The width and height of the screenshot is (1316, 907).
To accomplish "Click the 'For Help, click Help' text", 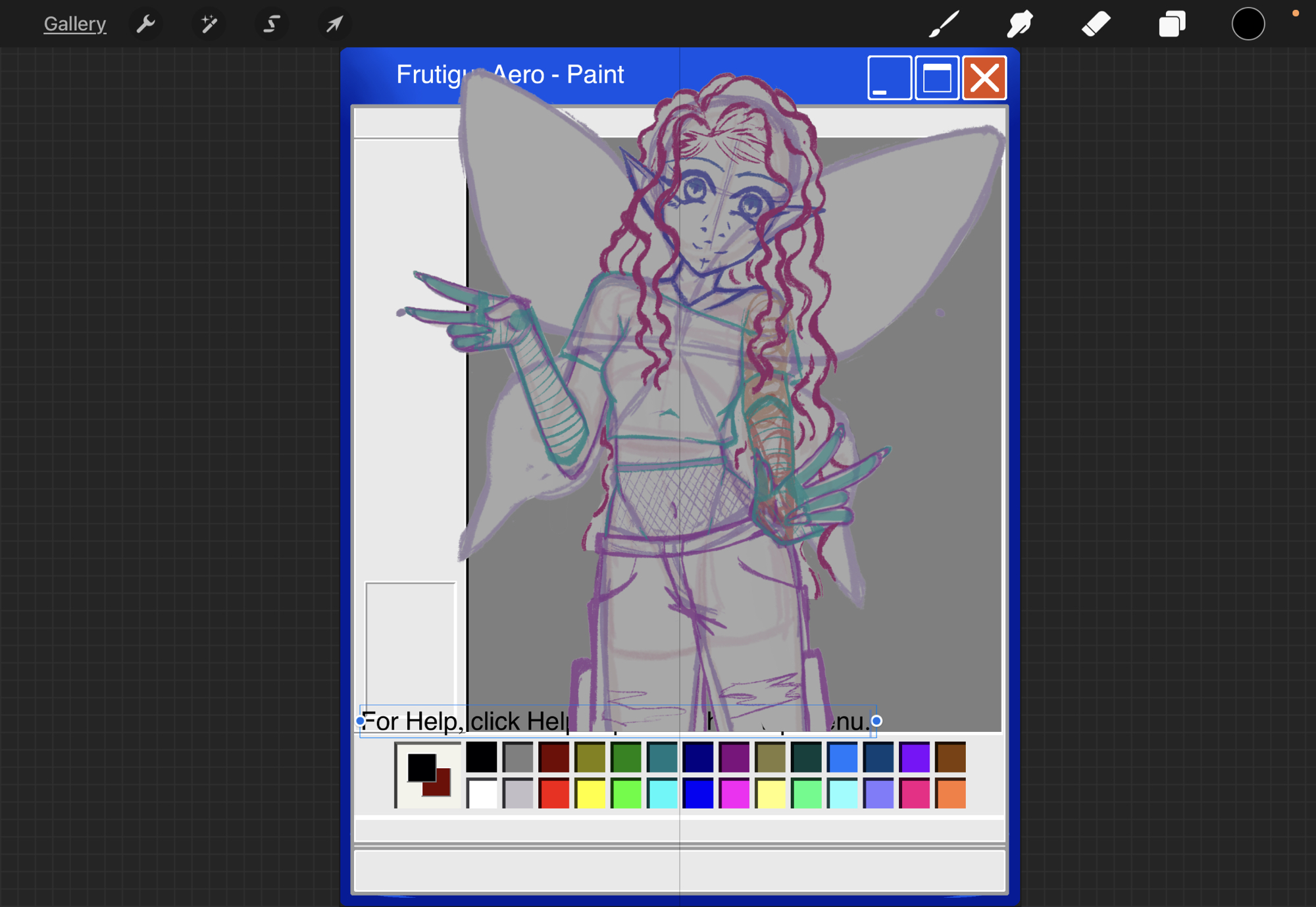I will [x=467, y=721].
